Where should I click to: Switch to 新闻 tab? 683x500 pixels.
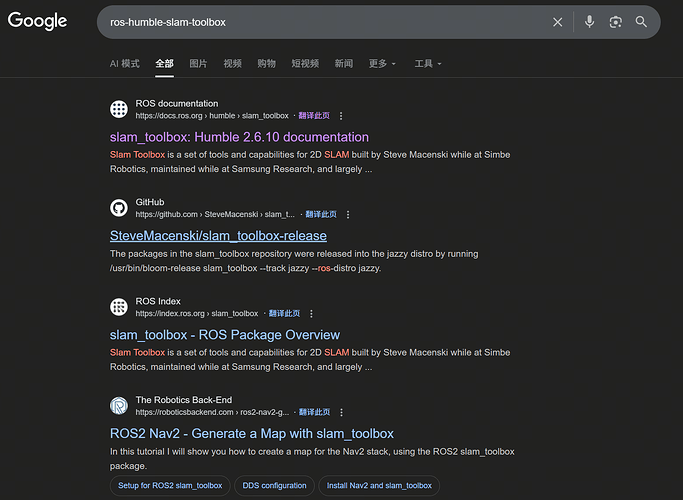(344, 64)
